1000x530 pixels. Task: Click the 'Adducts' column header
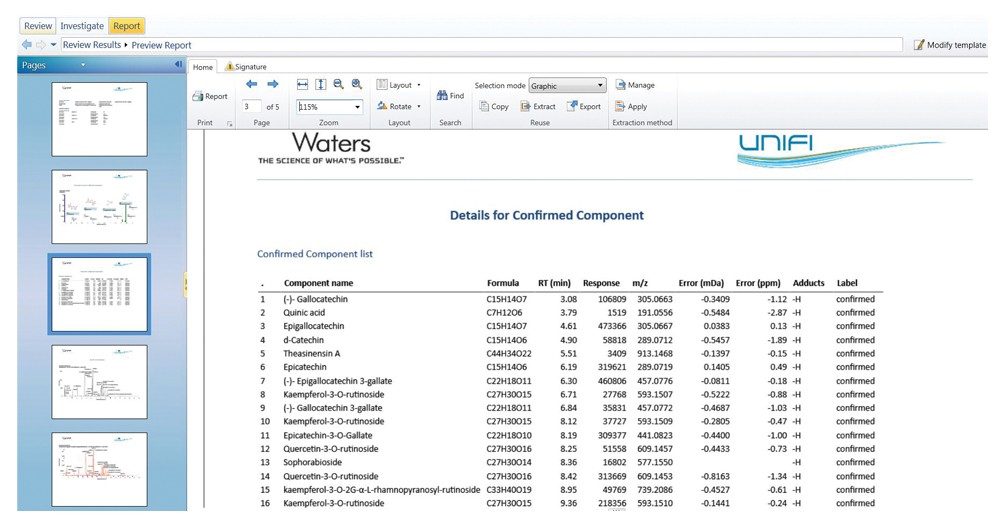[809, 283]
